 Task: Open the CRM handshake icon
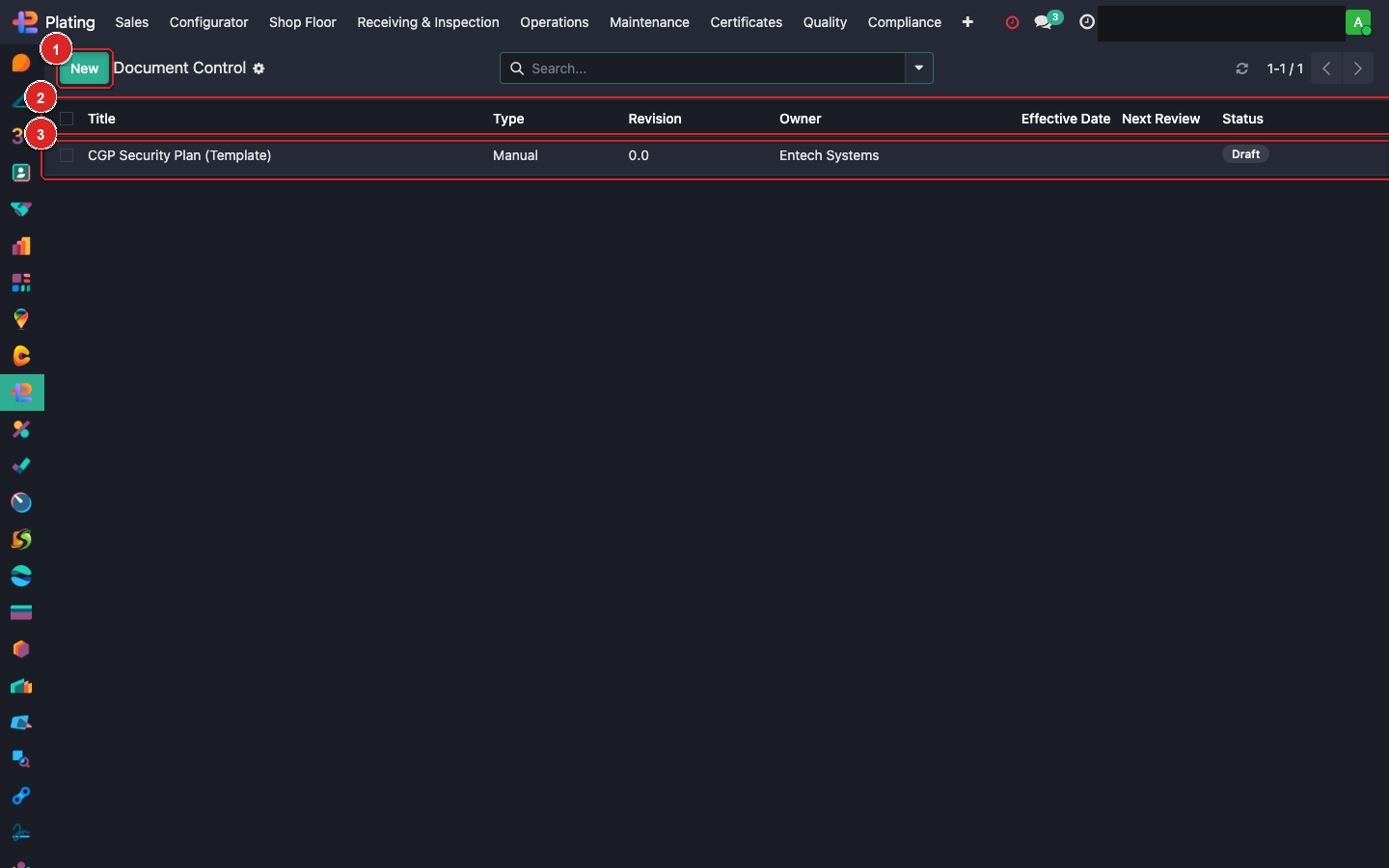[x=21, y=209]
